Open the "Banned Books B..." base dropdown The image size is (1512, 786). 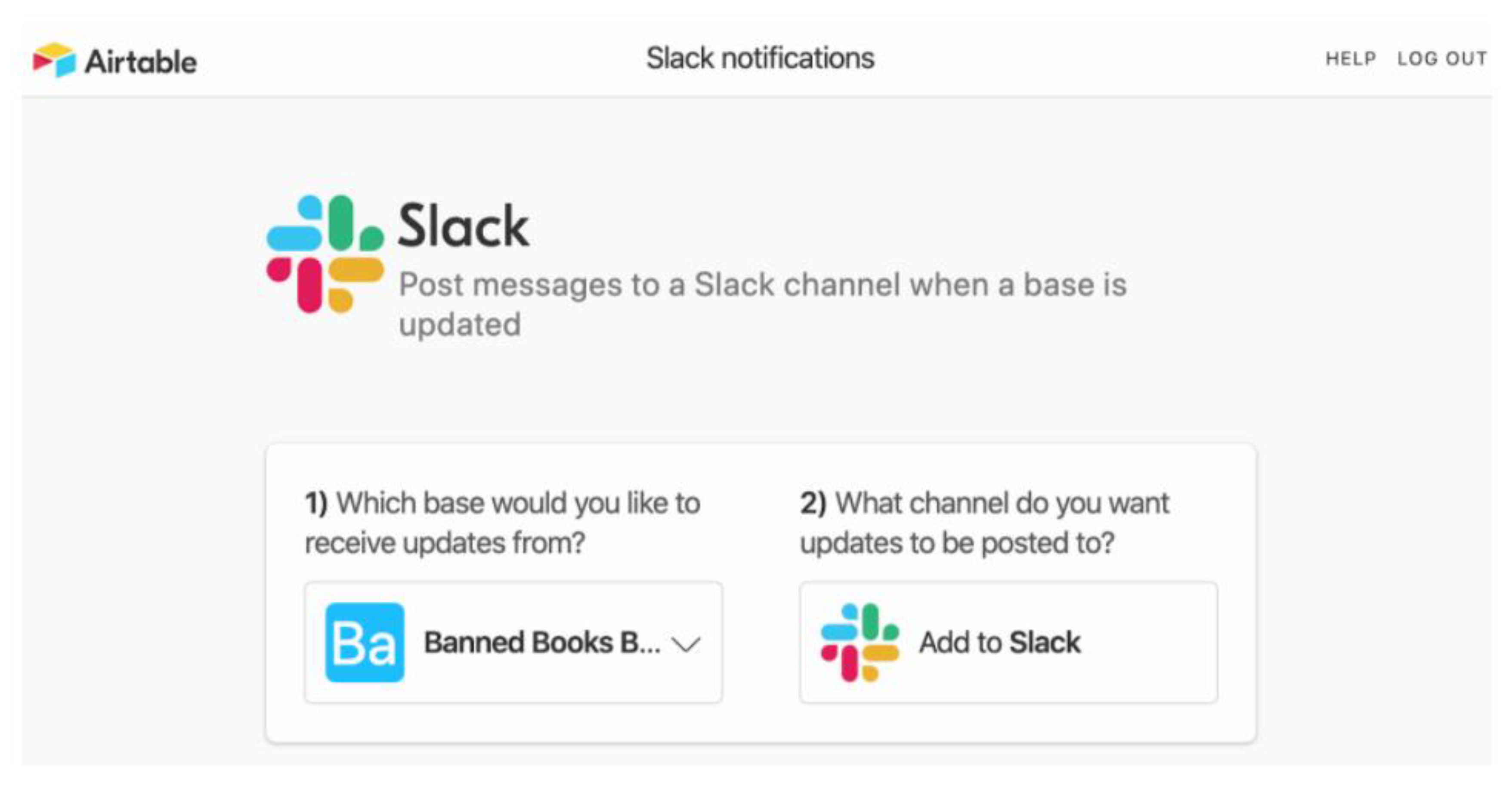point(541,642)
